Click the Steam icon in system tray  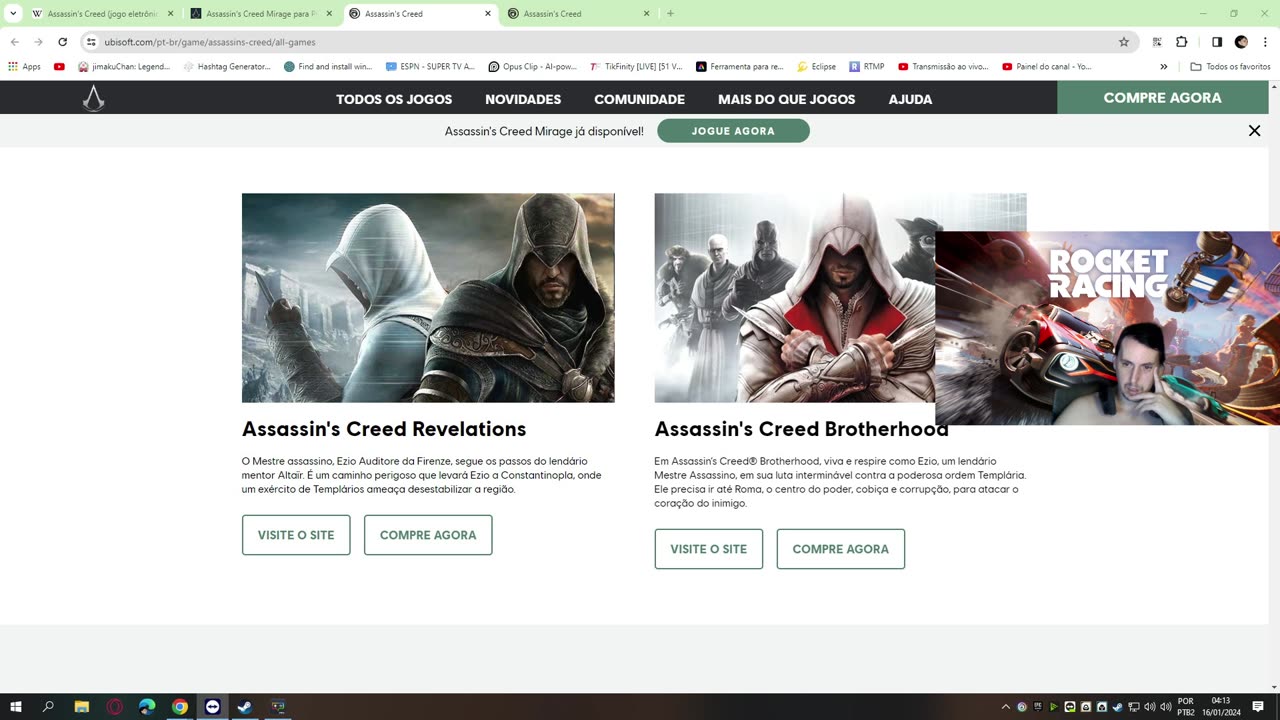(1117, 707)
